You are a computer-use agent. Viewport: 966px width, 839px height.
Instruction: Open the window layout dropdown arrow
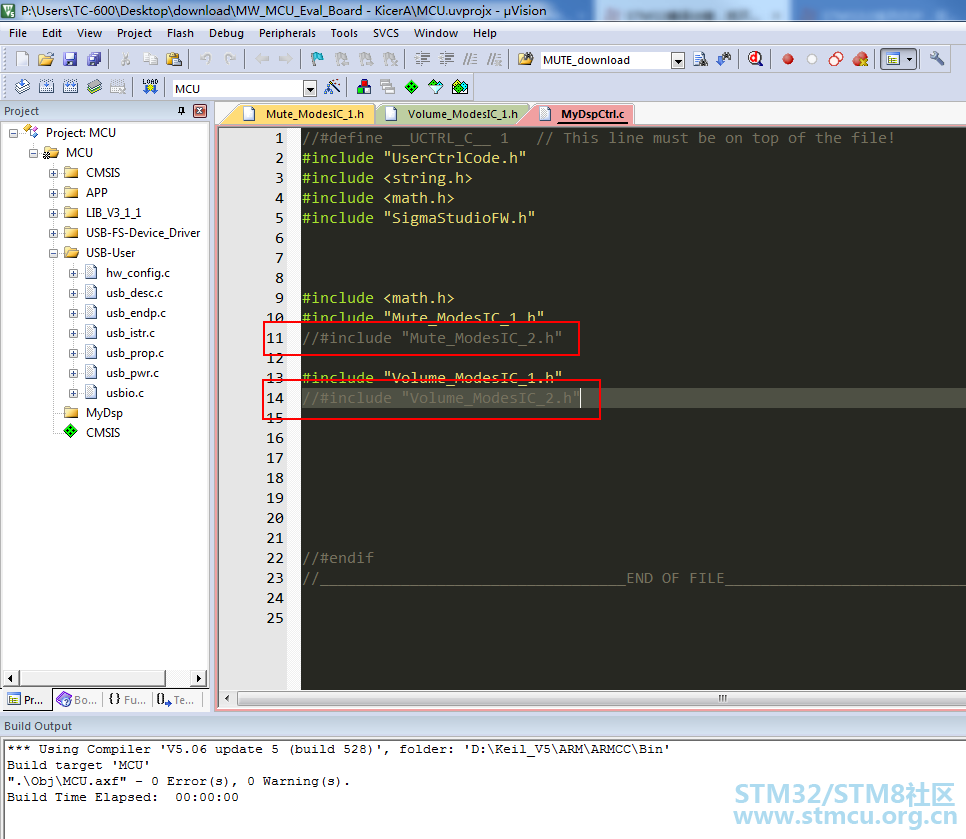click(909, 59)
